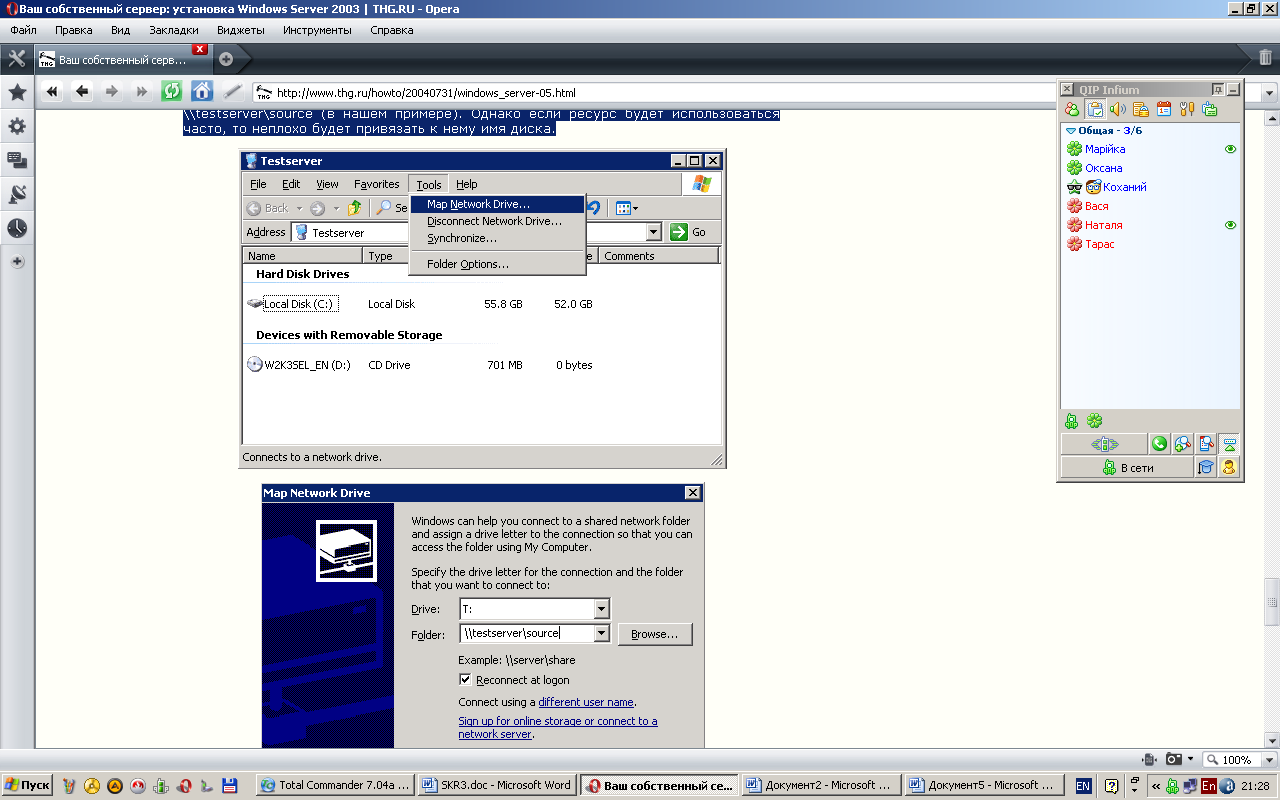Open the Закладки menu
Image resolution: width=1280 pixels, height=800 pixels.
[x=173, y=30]
